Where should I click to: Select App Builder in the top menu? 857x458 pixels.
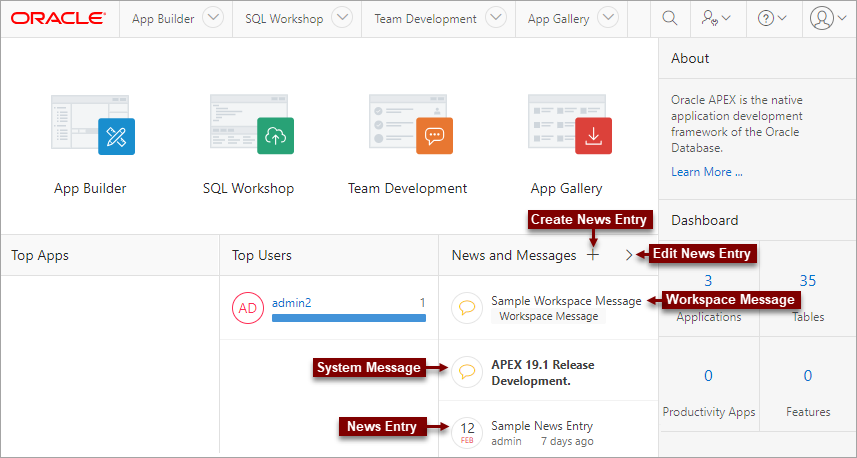[163, 19]
